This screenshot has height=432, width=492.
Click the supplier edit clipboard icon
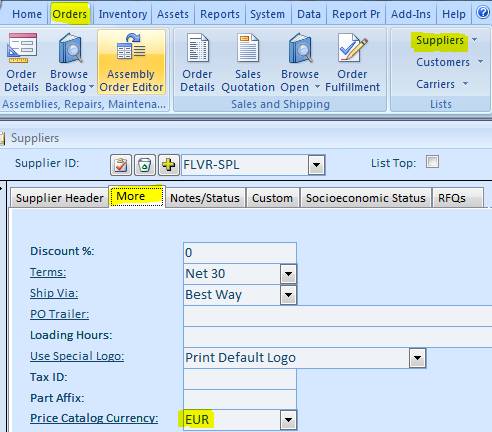pos(121,165)
